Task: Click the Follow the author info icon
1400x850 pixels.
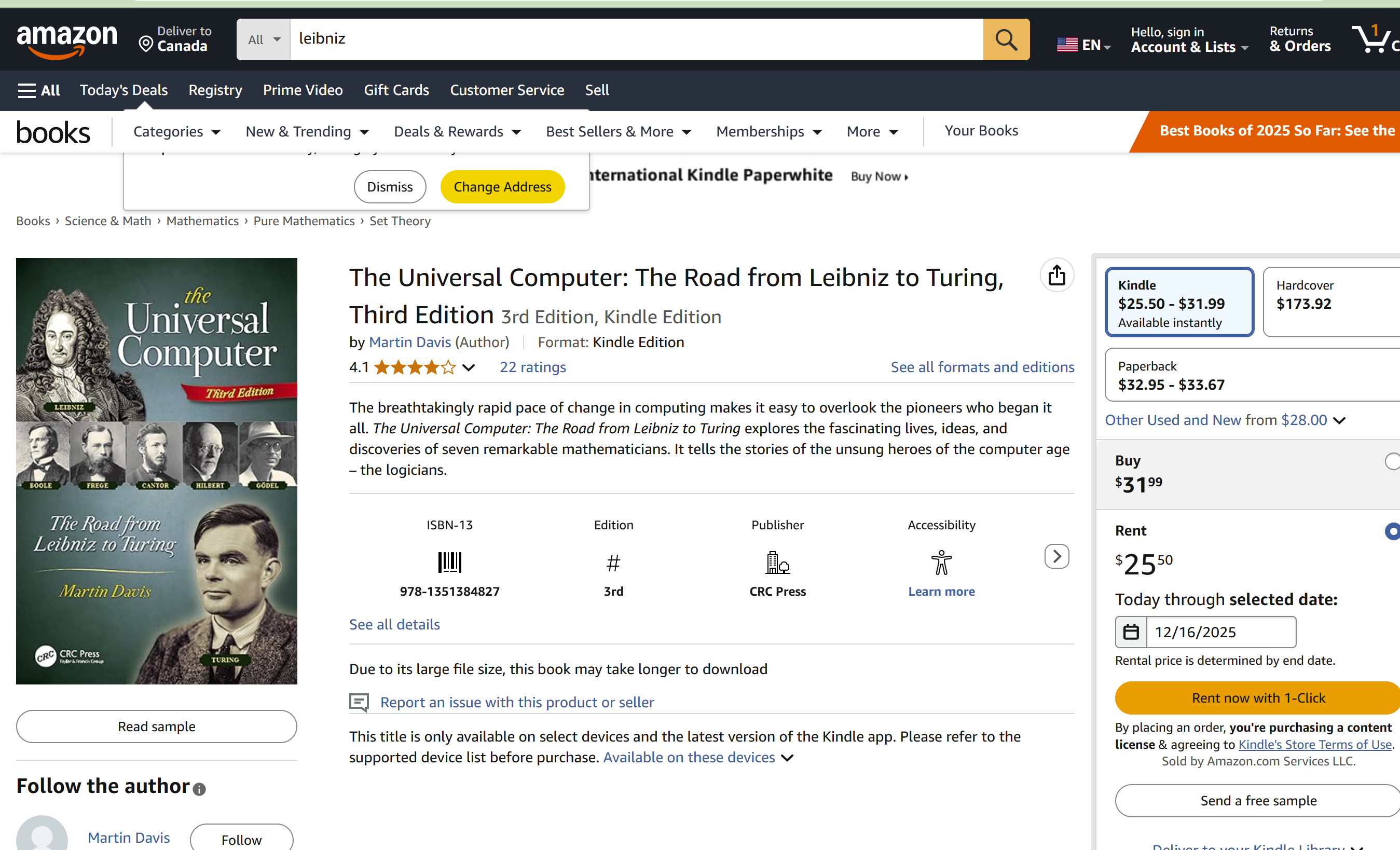Action: coord(199,789)
